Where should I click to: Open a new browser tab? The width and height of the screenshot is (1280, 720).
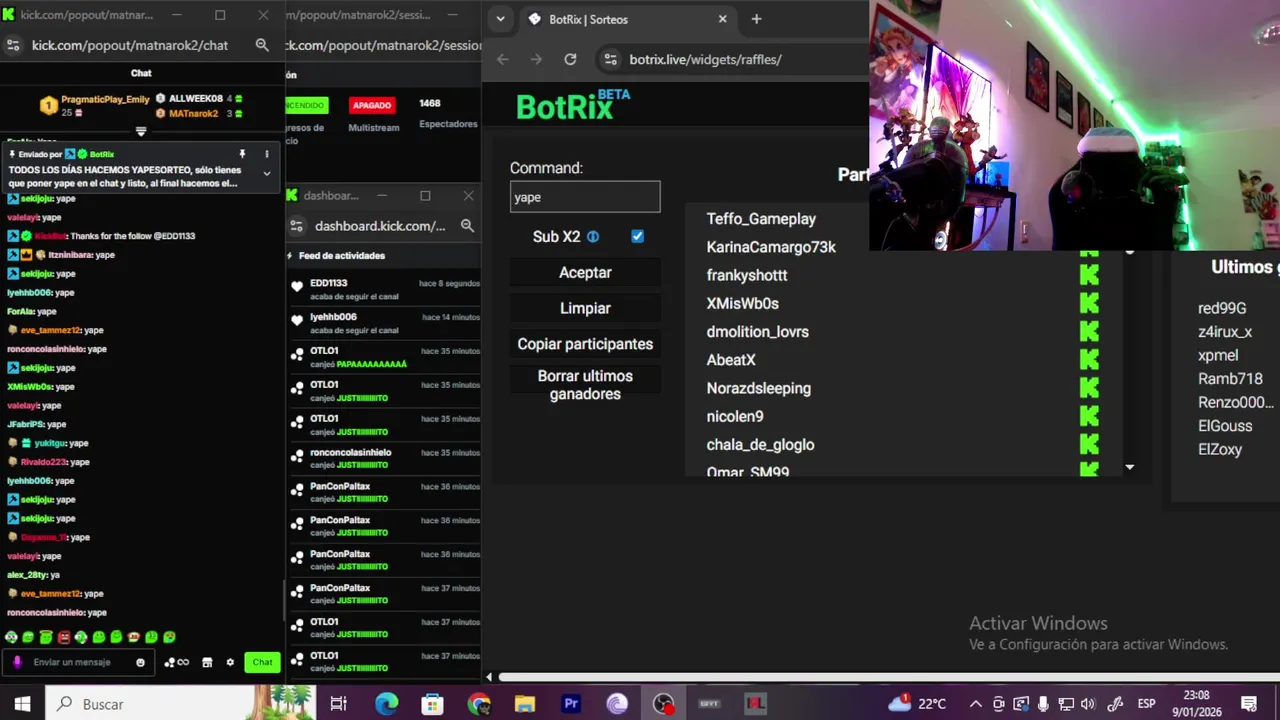(x=756, y=19)
